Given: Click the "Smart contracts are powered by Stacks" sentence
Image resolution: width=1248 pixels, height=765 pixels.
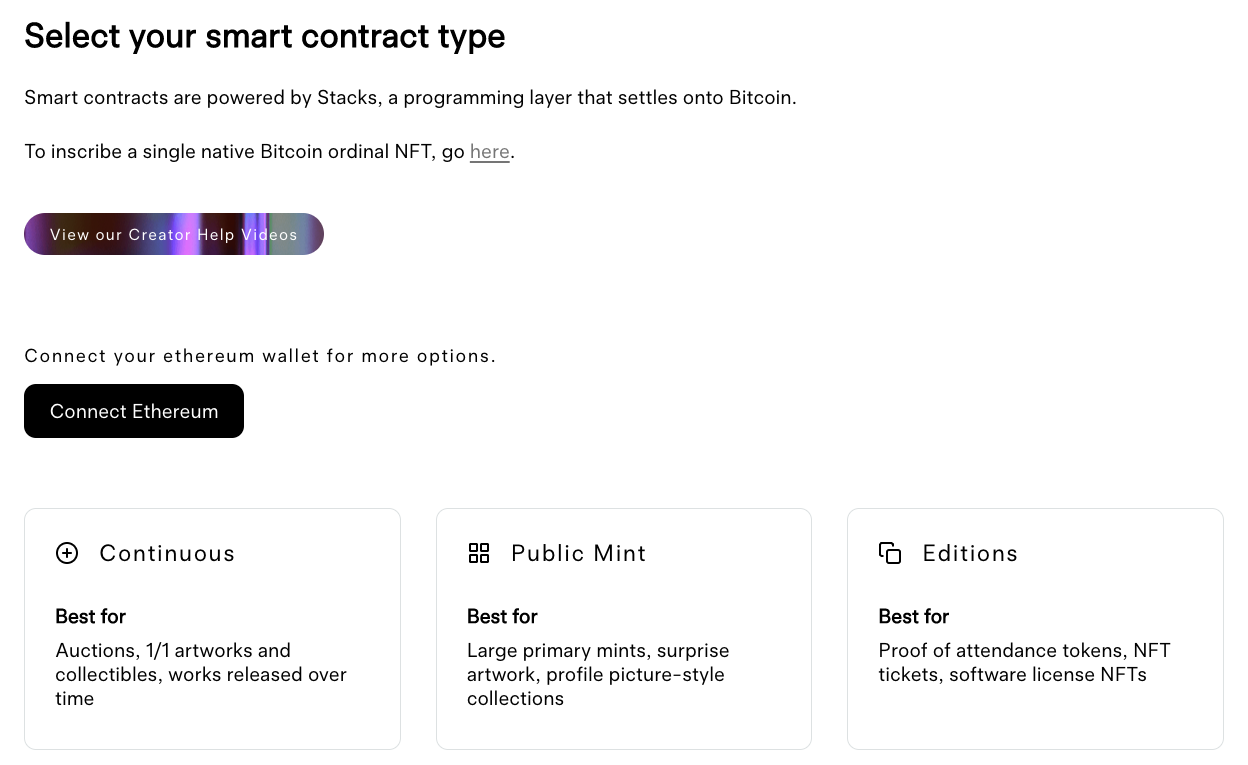Looking at the screenshot, I should tap(410, 98).
